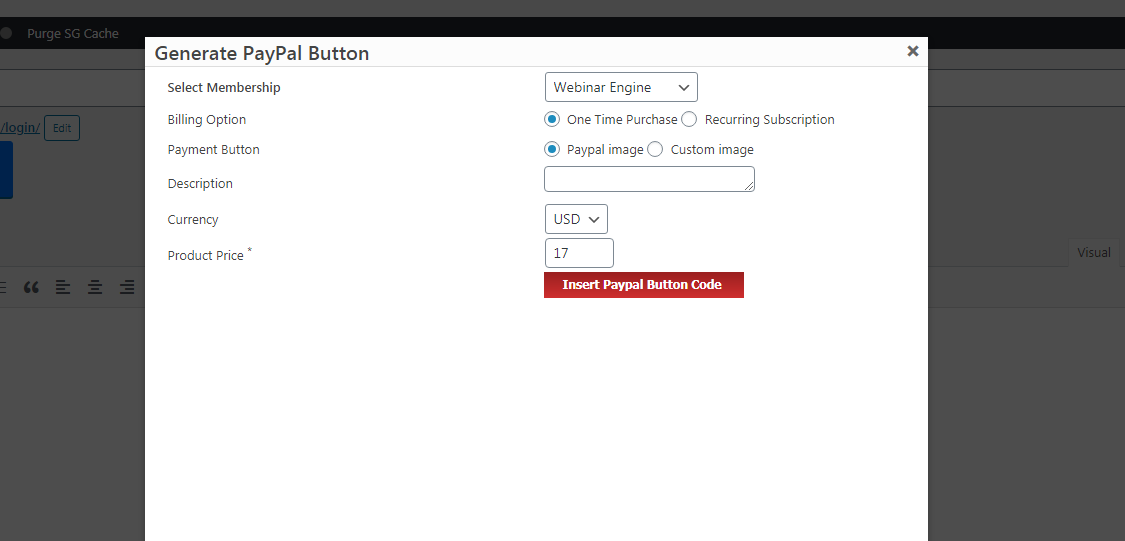Choose Custom image payment button
This screenshot has height=541, width=1125.
655,149
